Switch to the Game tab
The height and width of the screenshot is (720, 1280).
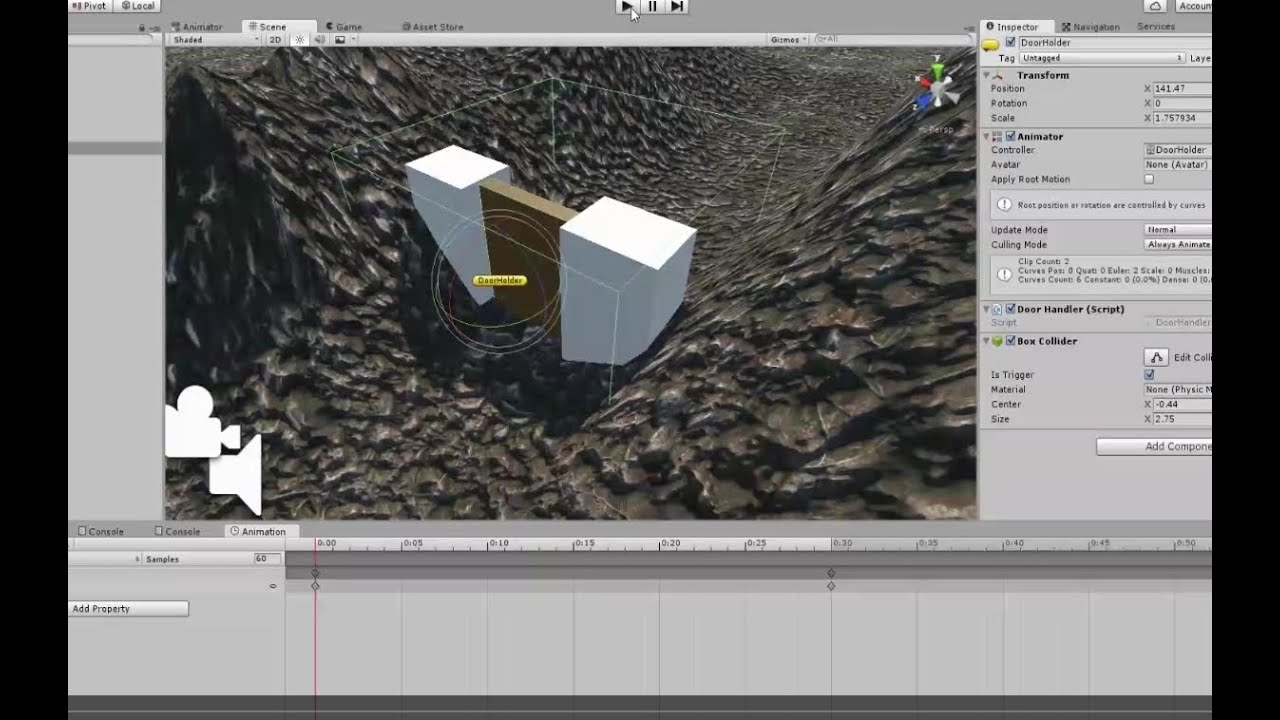tap(343, 27)
